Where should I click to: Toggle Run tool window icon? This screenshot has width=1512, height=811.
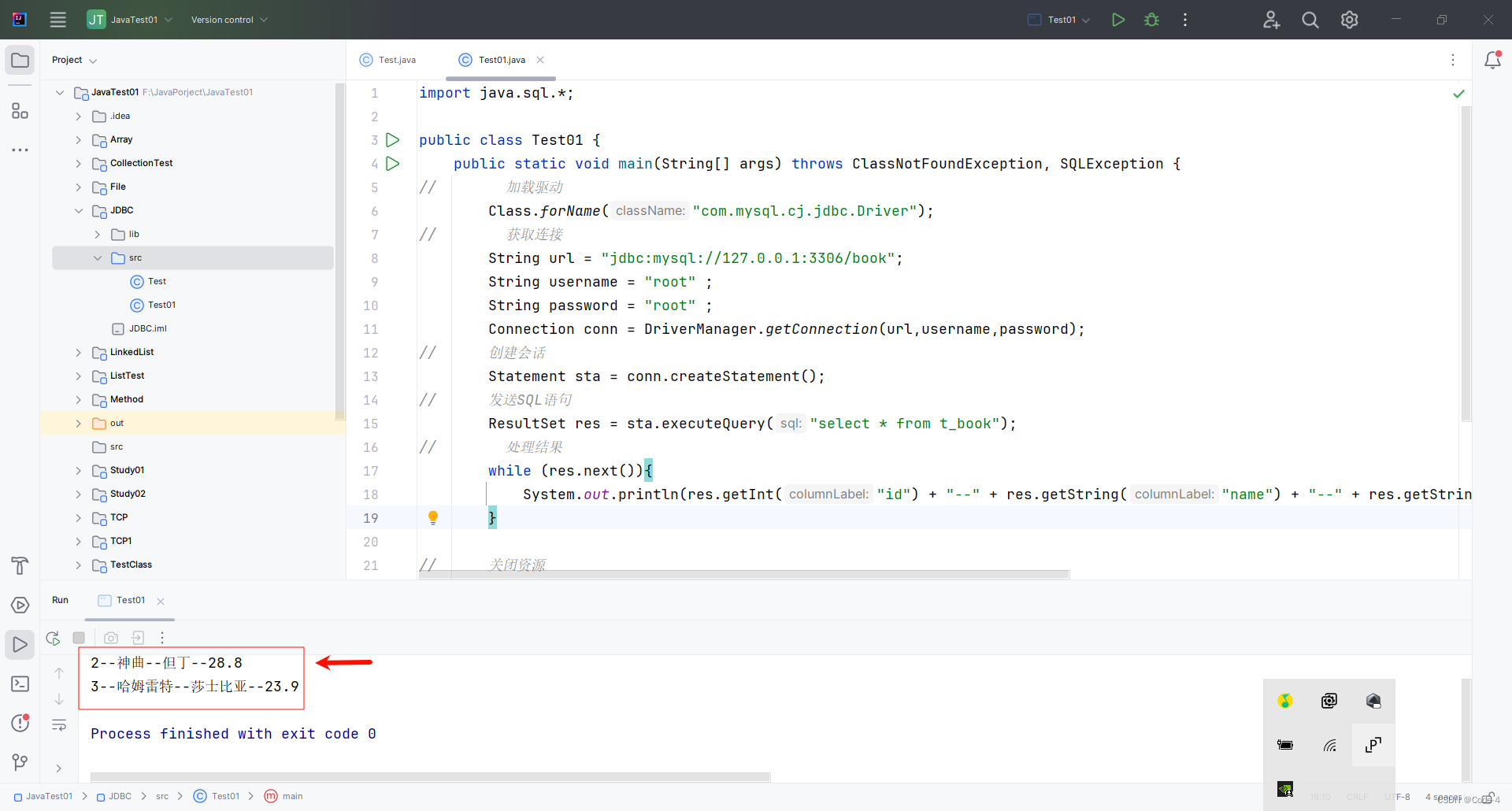coord(20,645)
